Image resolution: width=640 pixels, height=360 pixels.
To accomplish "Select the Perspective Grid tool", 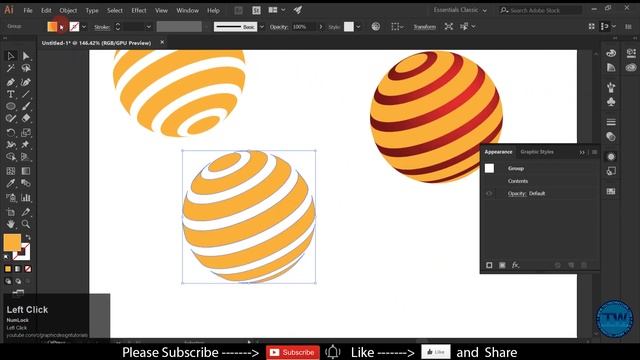I will 26,157.
